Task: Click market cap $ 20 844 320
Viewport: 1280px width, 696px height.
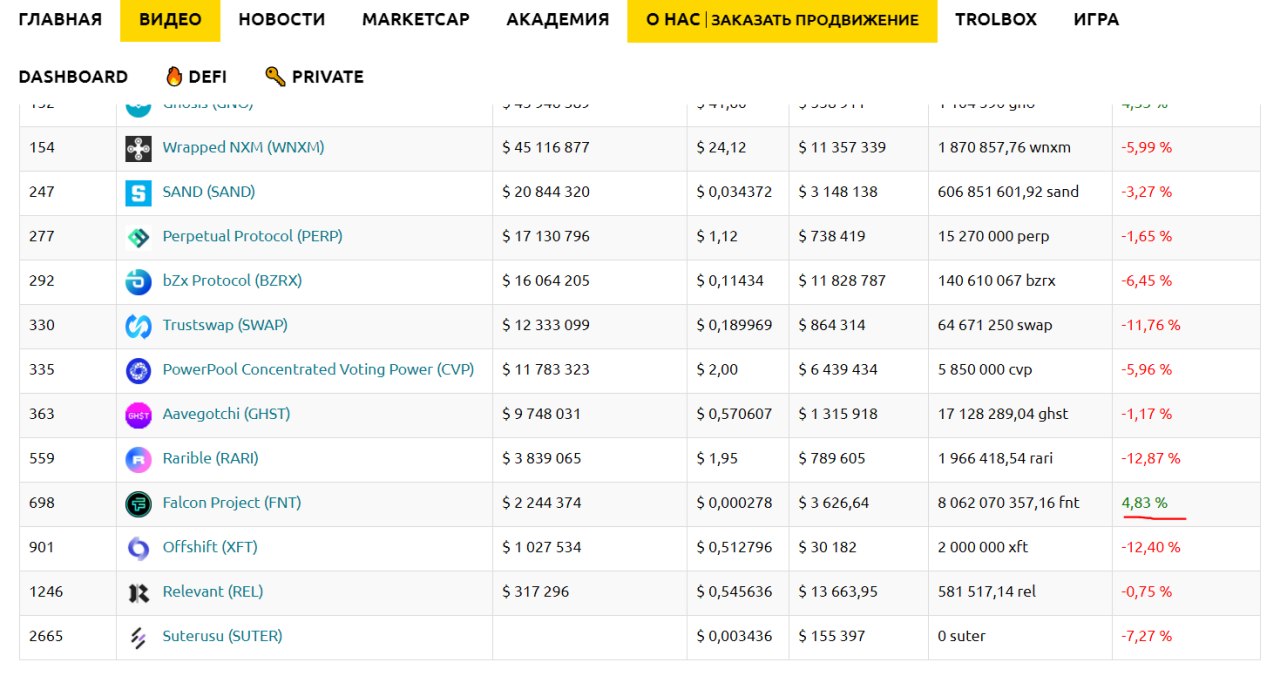Action: click(x=546, y=192)
